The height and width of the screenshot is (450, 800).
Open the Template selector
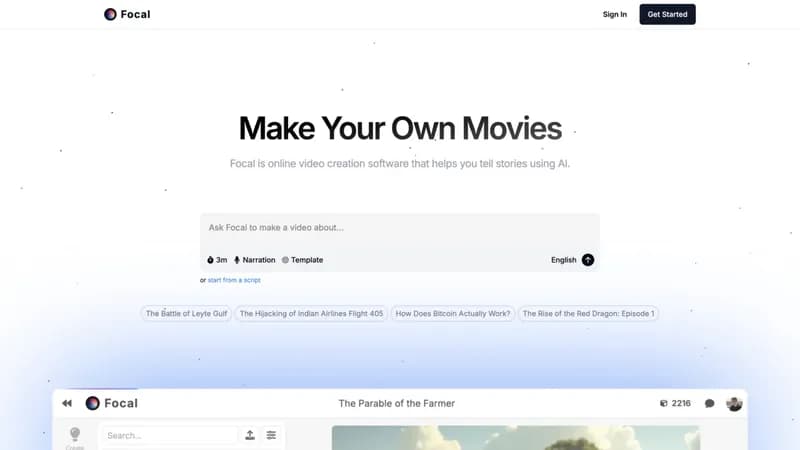303,260
